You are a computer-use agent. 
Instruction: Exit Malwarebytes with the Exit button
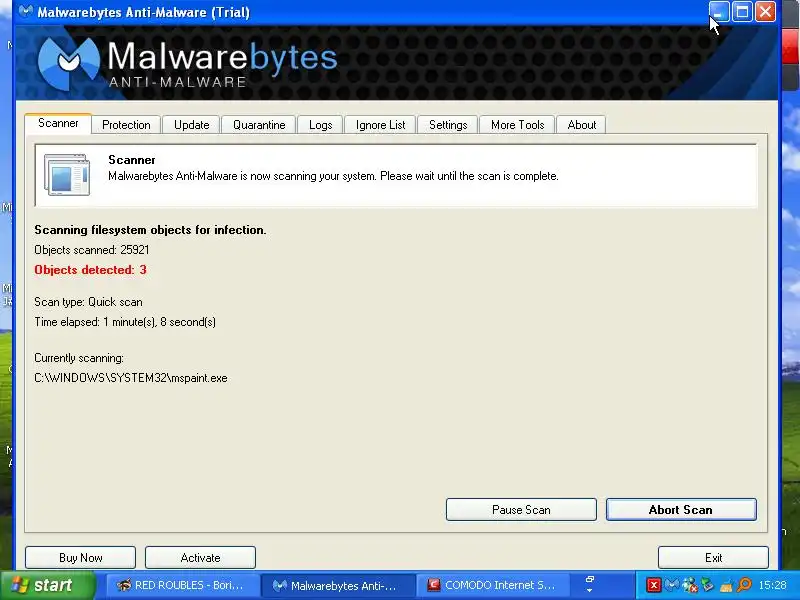(713, 558)
